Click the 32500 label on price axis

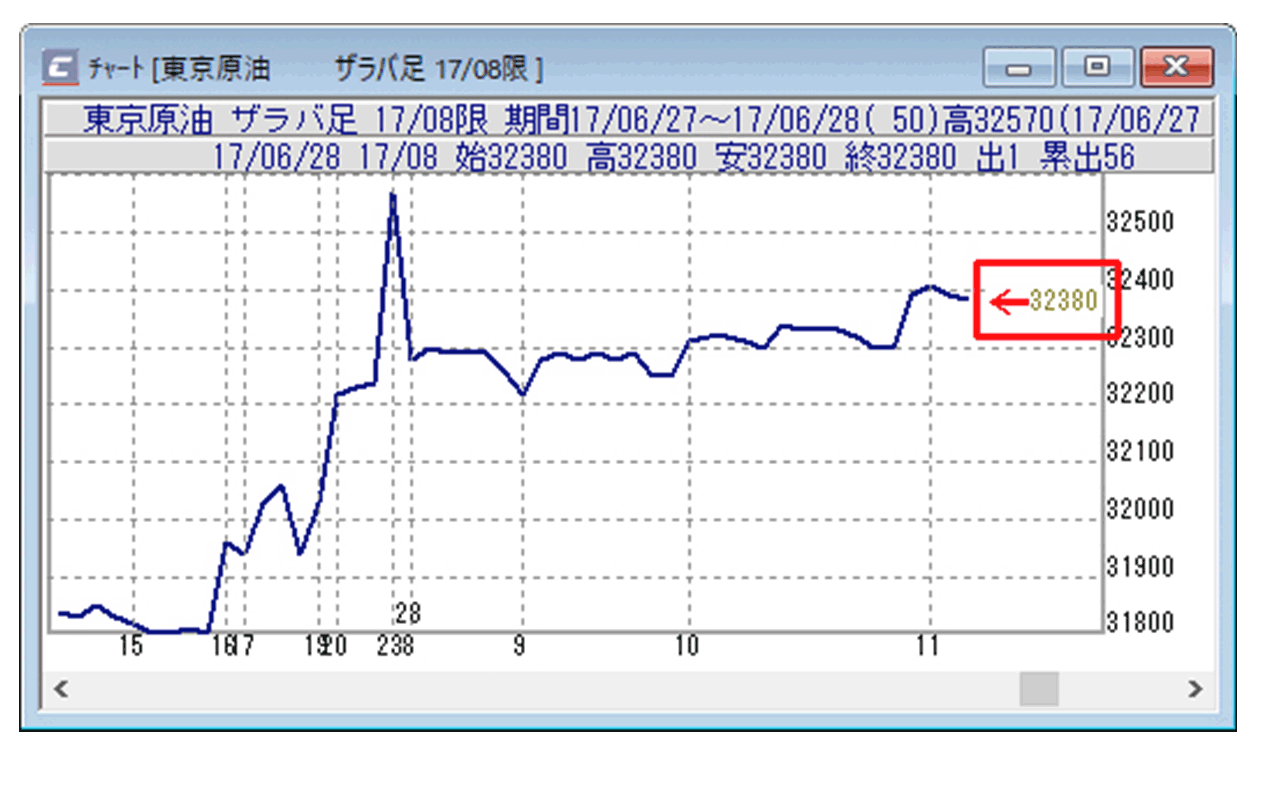1140,222
